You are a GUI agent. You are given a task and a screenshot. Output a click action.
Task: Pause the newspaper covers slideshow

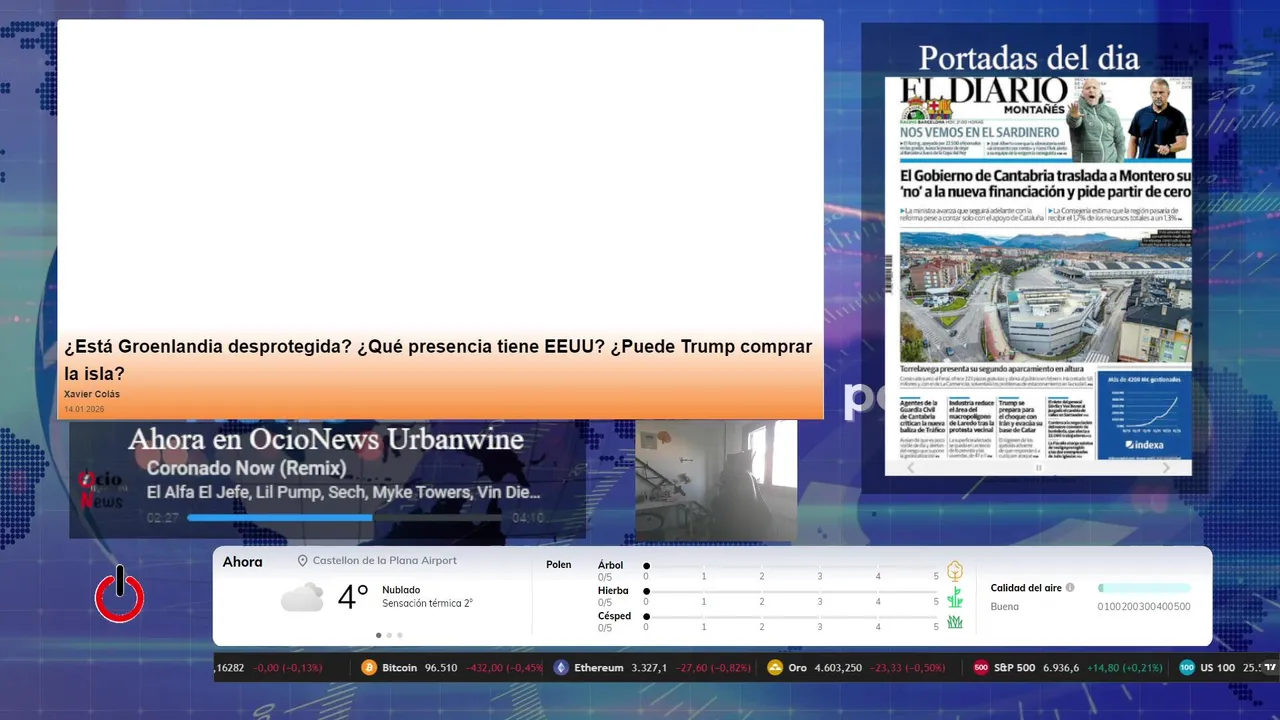point(1038,468)
